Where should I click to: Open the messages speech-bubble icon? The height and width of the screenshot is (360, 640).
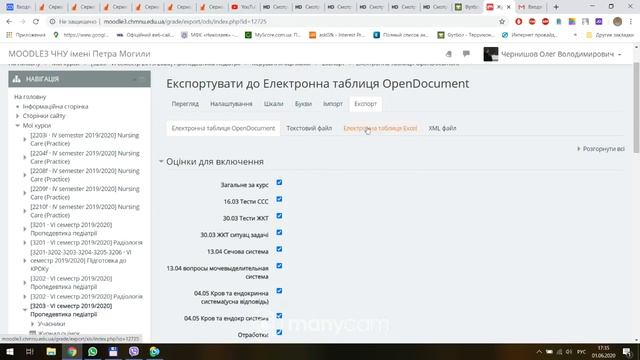pos(466,53)
